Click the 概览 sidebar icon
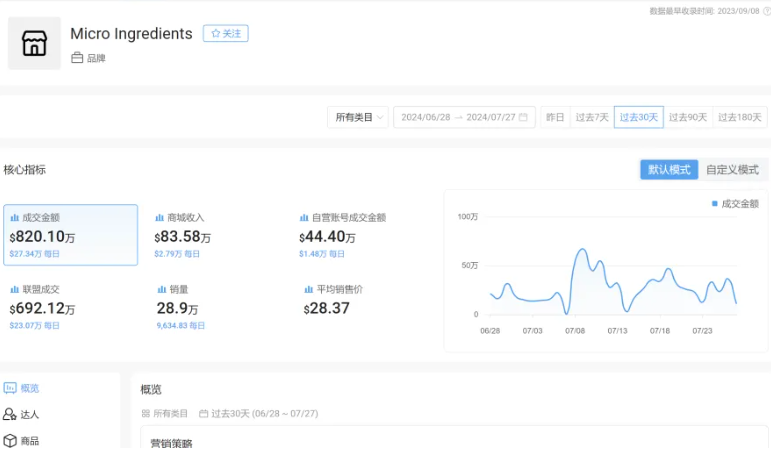Image resolution: width=771 pixels, height=462 pixels. (10, 388)
